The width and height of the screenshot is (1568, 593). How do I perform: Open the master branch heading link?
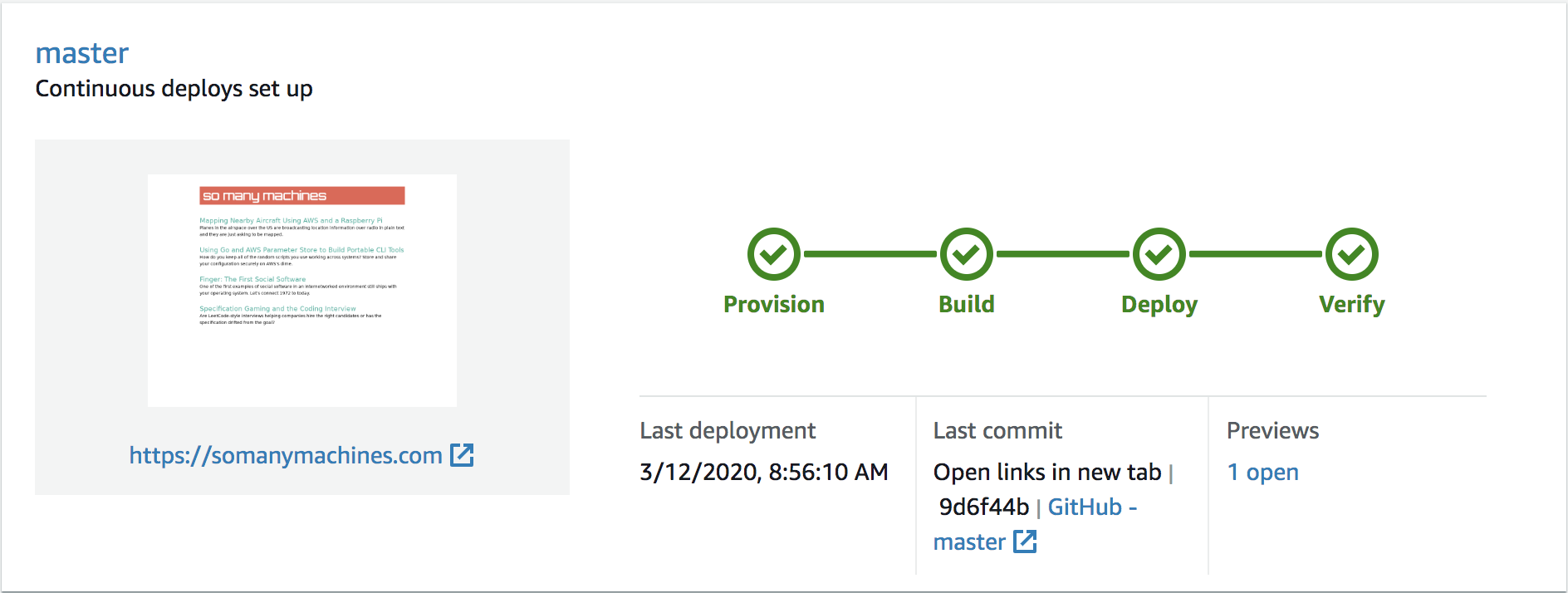(82, 53)
